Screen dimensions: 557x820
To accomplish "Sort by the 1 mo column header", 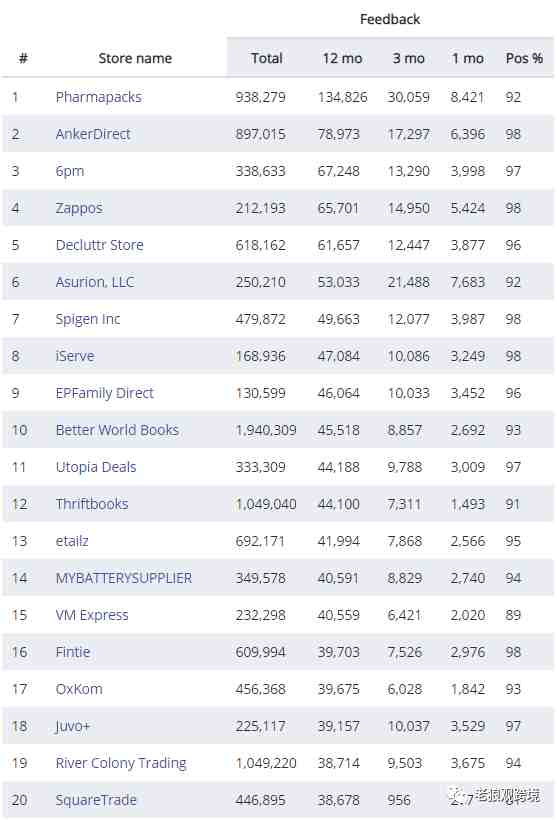I will tap(468, 59).
